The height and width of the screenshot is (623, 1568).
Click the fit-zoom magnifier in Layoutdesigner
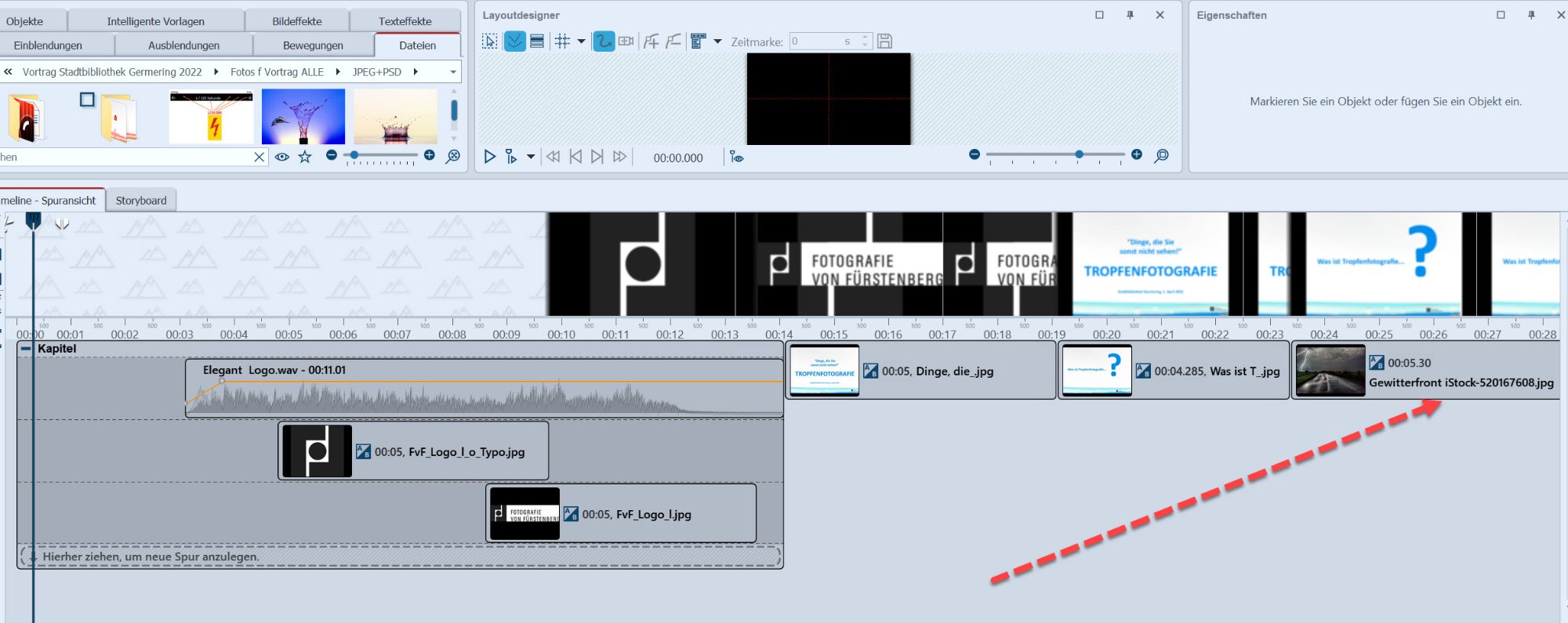(1161, 156)
